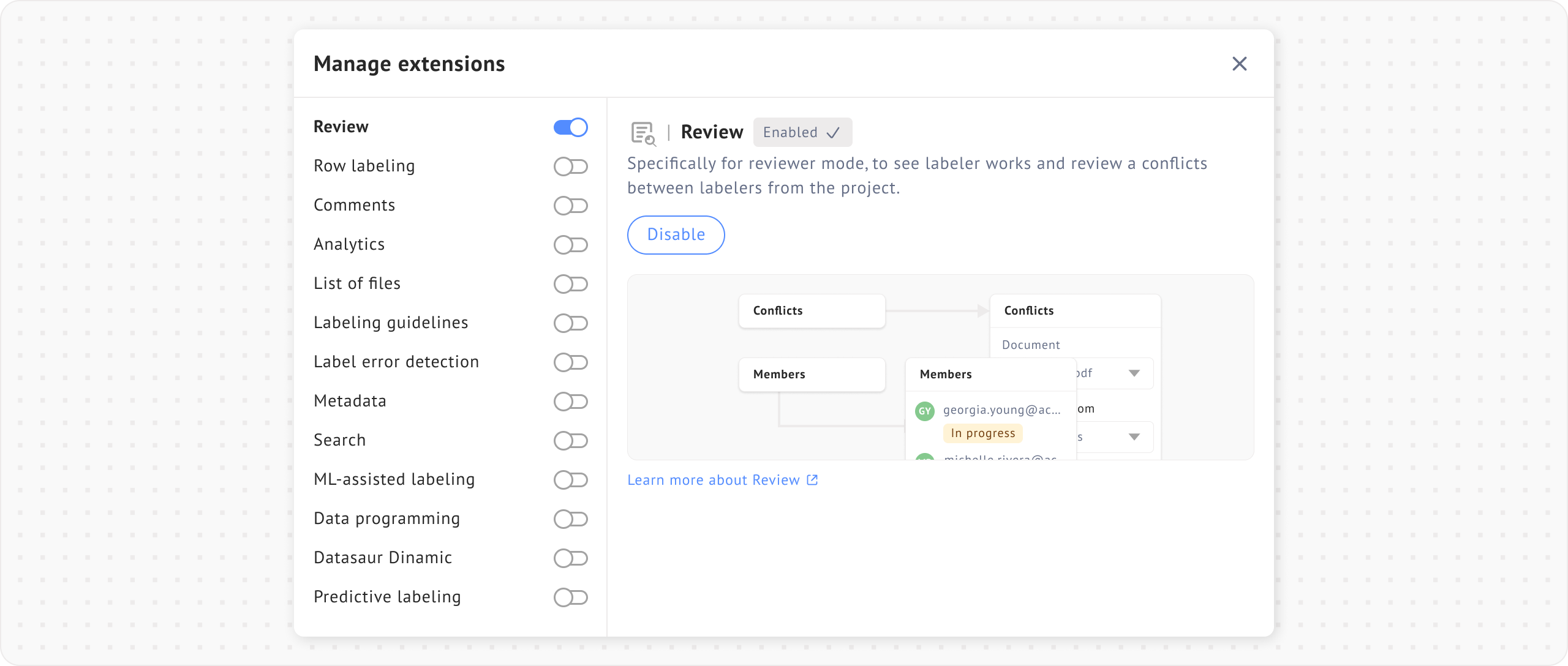Image resolution: width=1568 pixels, height=666 pixels.
Task: Enable the Row labeling extension toggle
Action: [570, 166]
